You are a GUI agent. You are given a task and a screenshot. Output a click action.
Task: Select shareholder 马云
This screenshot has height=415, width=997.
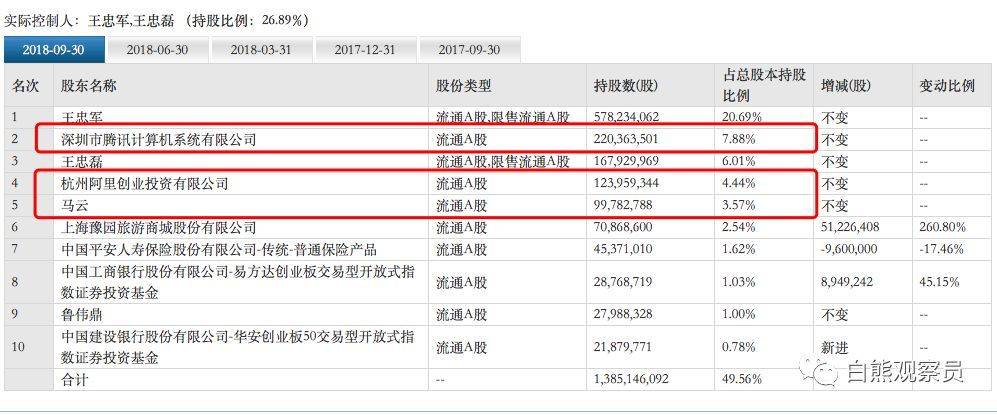pos(74,205)
